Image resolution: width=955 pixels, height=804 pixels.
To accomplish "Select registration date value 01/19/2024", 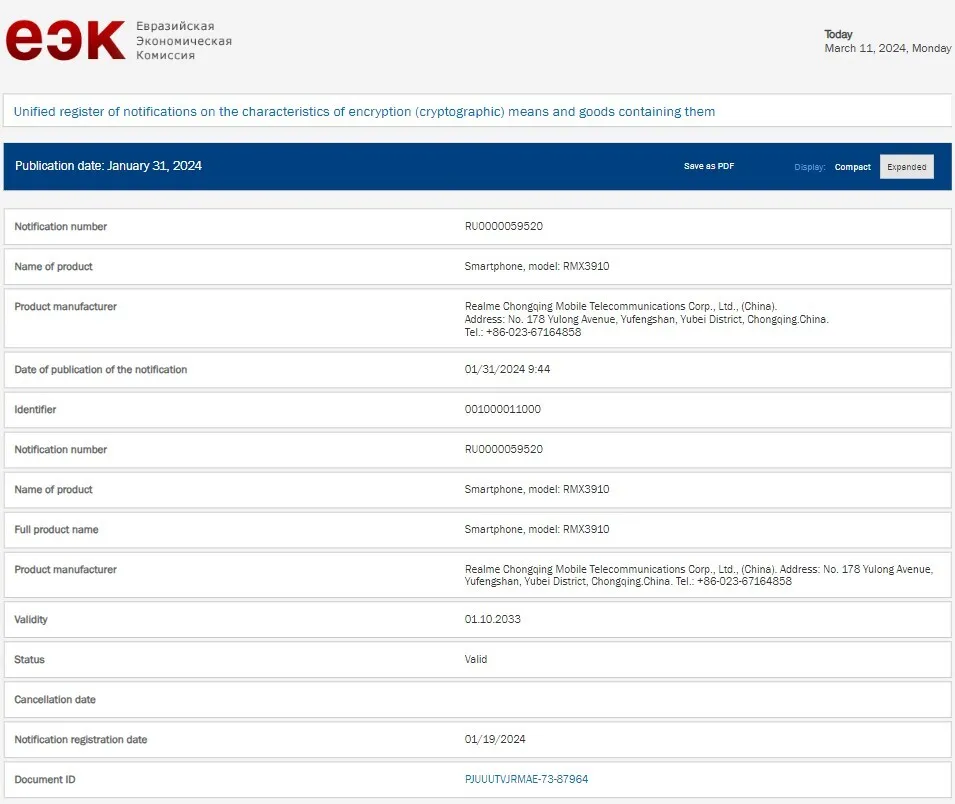I will 495,739.
